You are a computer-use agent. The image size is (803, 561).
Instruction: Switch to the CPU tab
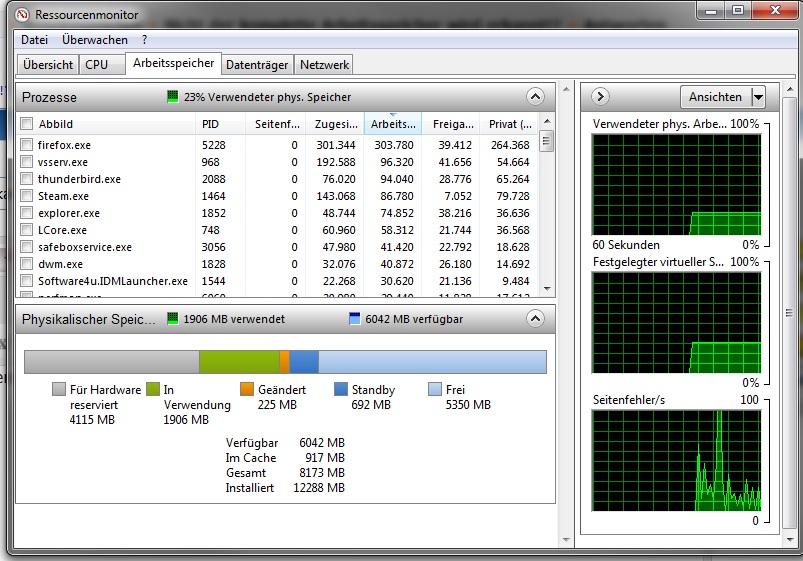102,65
